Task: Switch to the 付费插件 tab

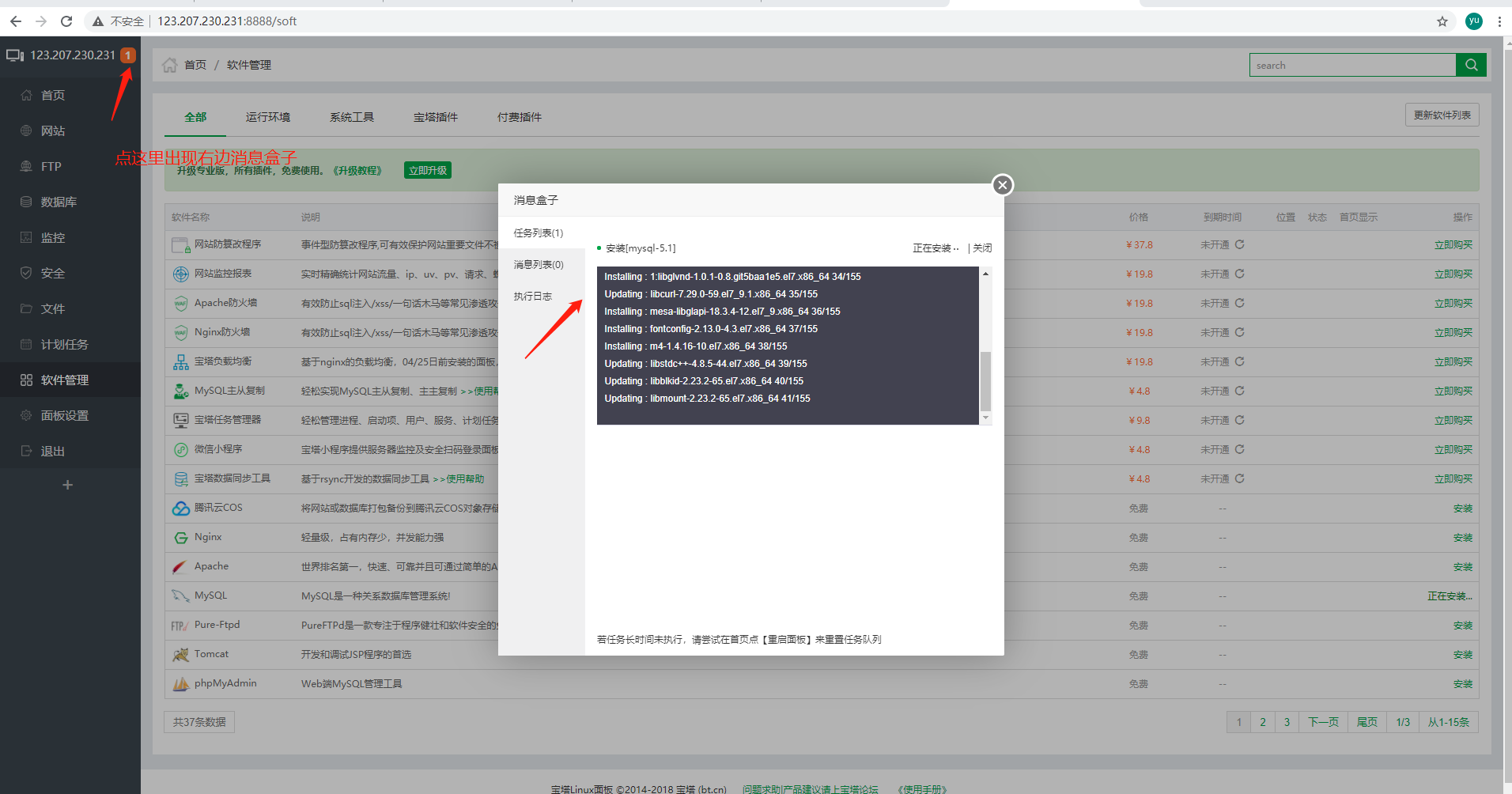Action: [x=520, y=117]
